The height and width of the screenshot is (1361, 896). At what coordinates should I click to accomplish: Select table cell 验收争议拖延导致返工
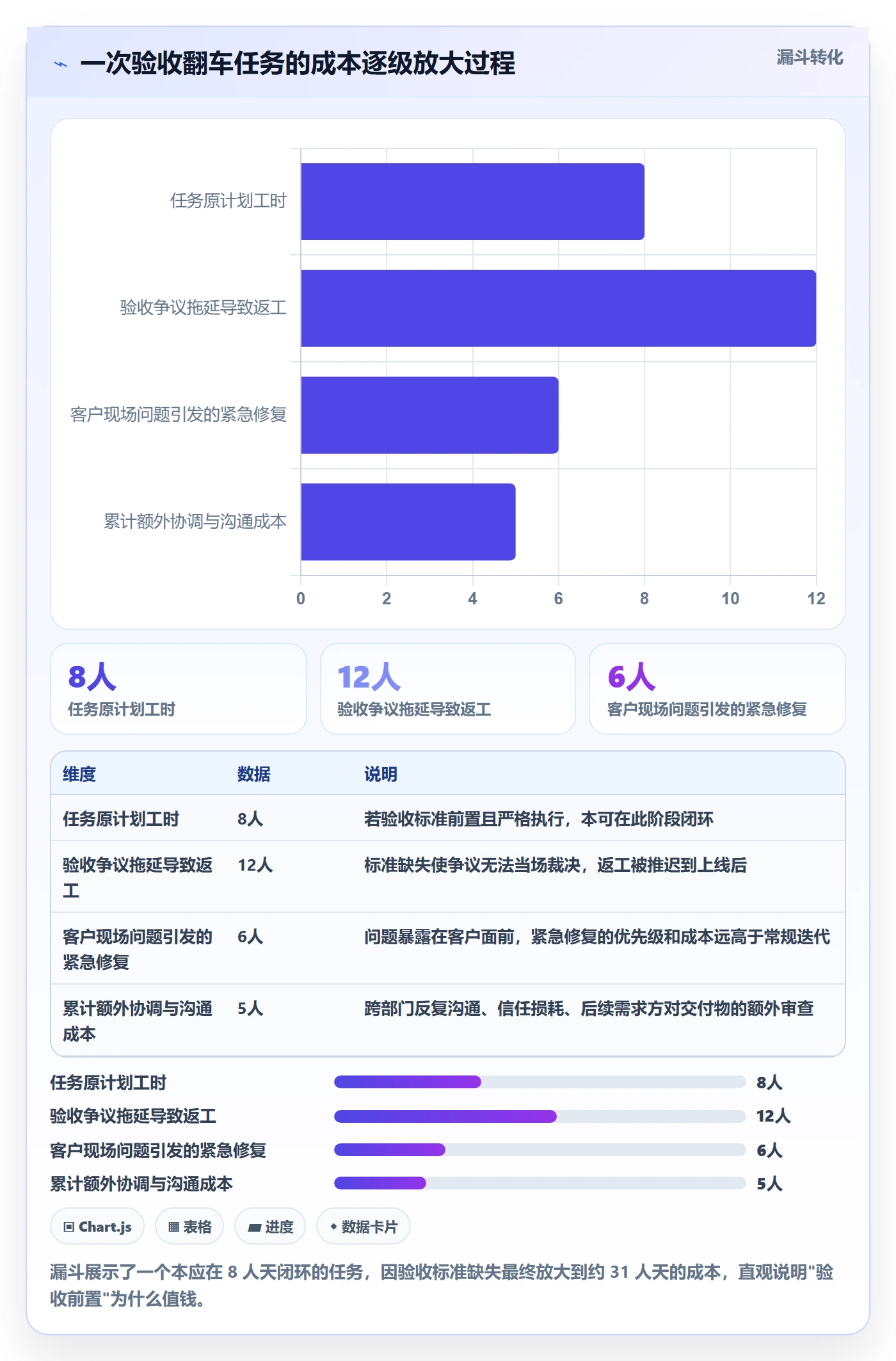[138, 878]
